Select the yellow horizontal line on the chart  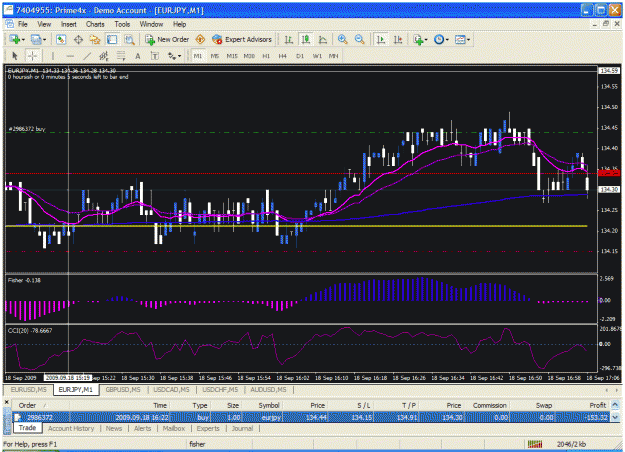(296, 226)
